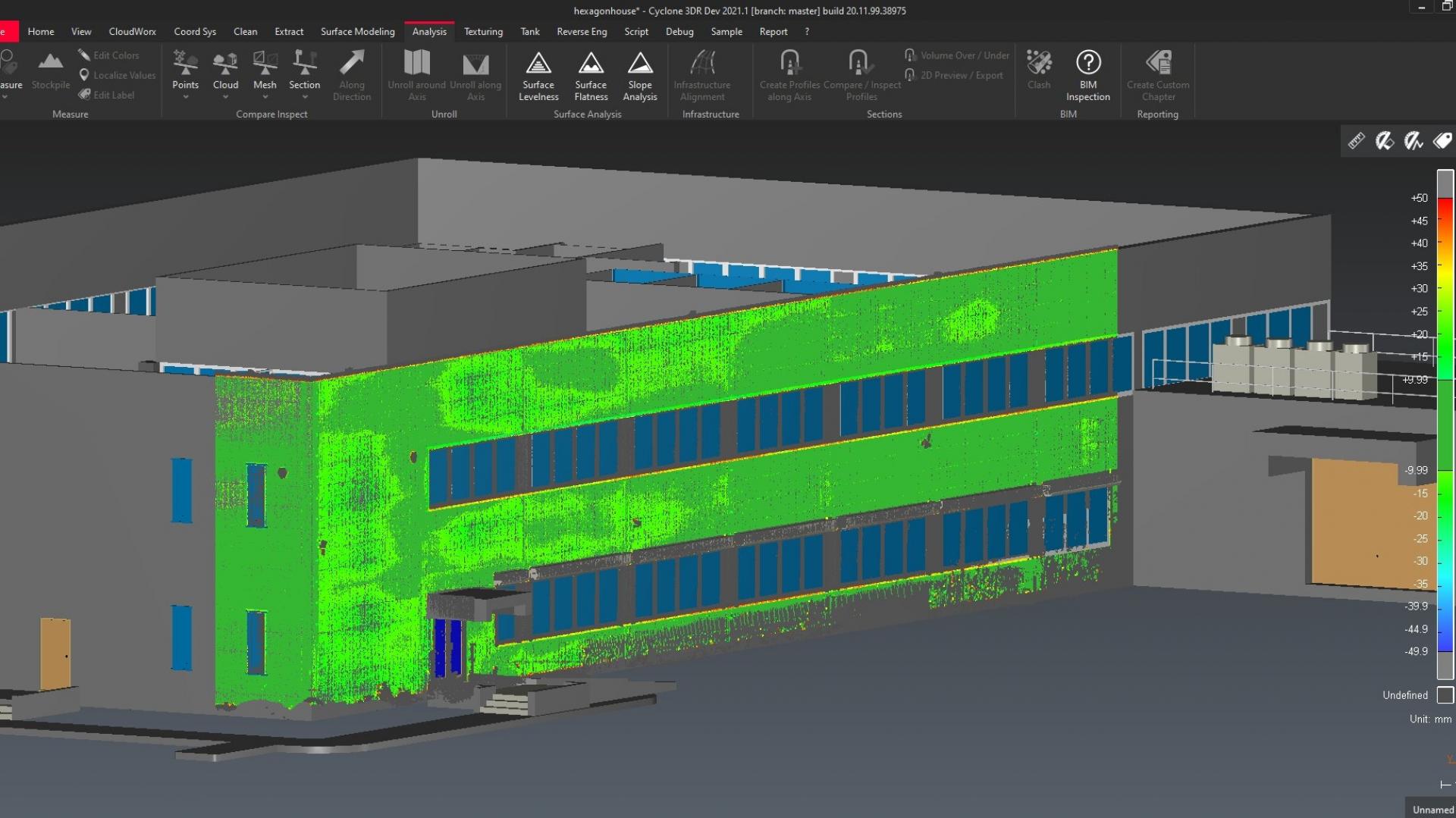This screenshot has width=1456, height=818.
Task: Open the Debug tab
Action: [679, 32]
